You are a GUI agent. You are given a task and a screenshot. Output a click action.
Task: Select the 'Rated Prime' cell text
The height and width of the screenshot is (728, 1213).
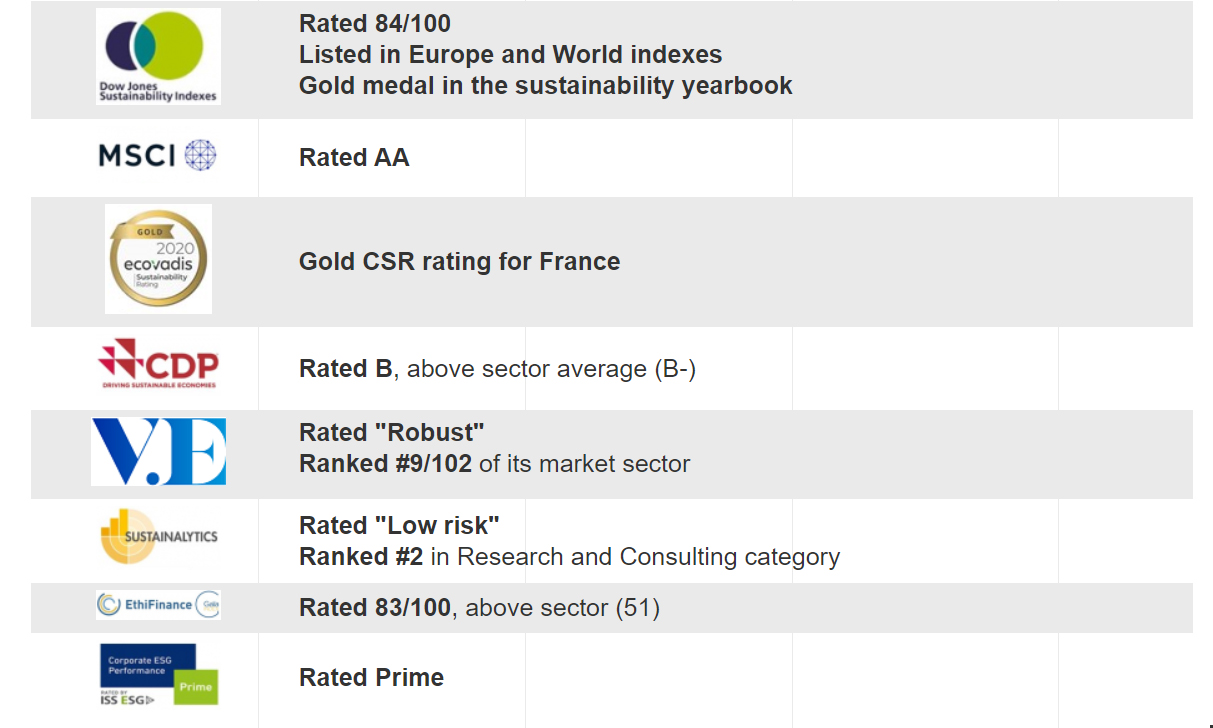click(x=372, y=678)
